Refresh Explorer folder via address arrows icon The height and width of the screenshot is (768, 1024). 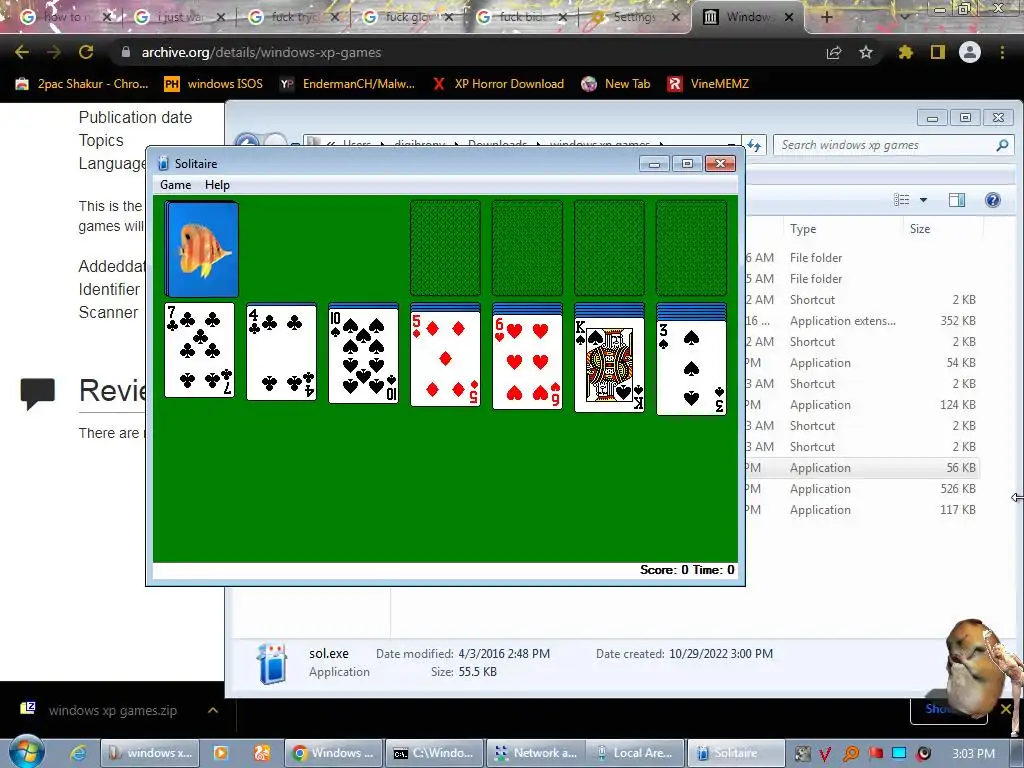click(x=754, y=145)
